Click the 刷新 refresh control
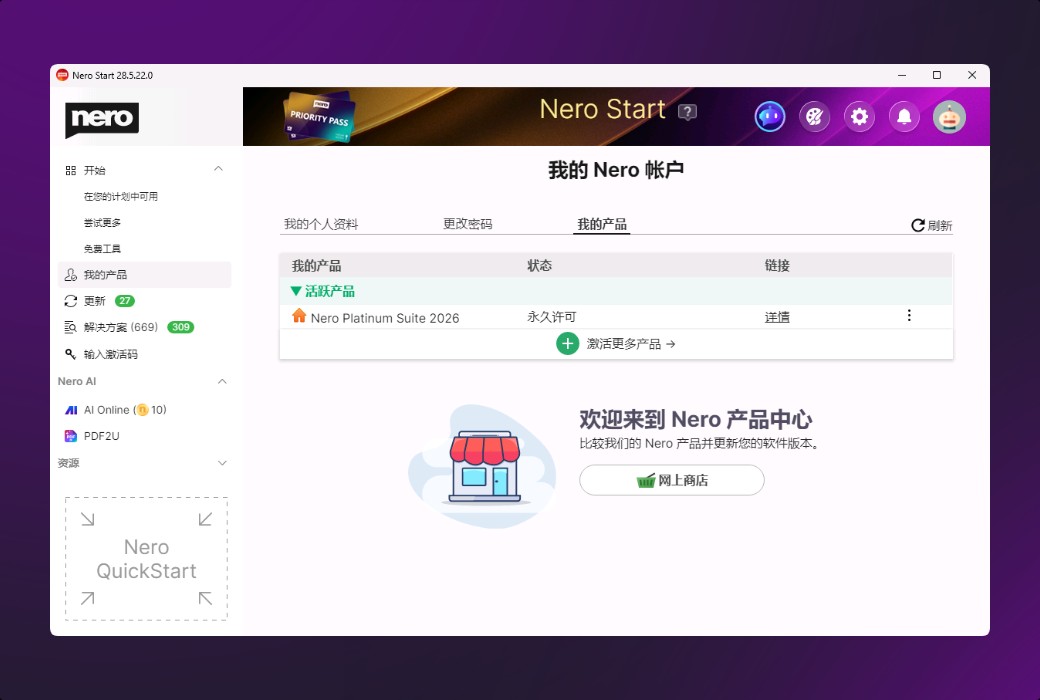Image resolution: width=1040 pixels, height=700 pixels. coord(931,225)
